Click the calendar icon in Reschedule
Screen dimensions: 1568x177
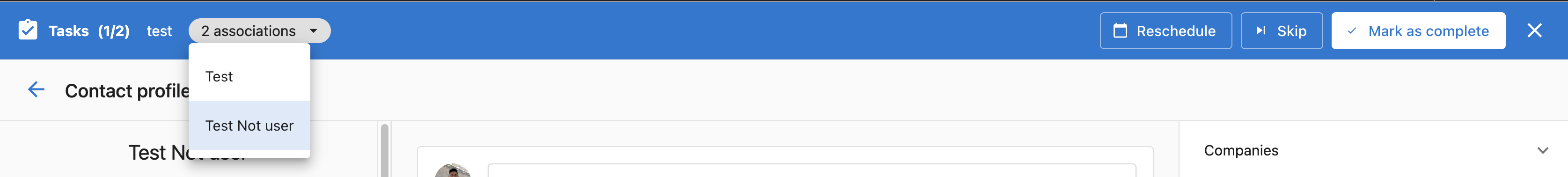(x=1120, y=30)
